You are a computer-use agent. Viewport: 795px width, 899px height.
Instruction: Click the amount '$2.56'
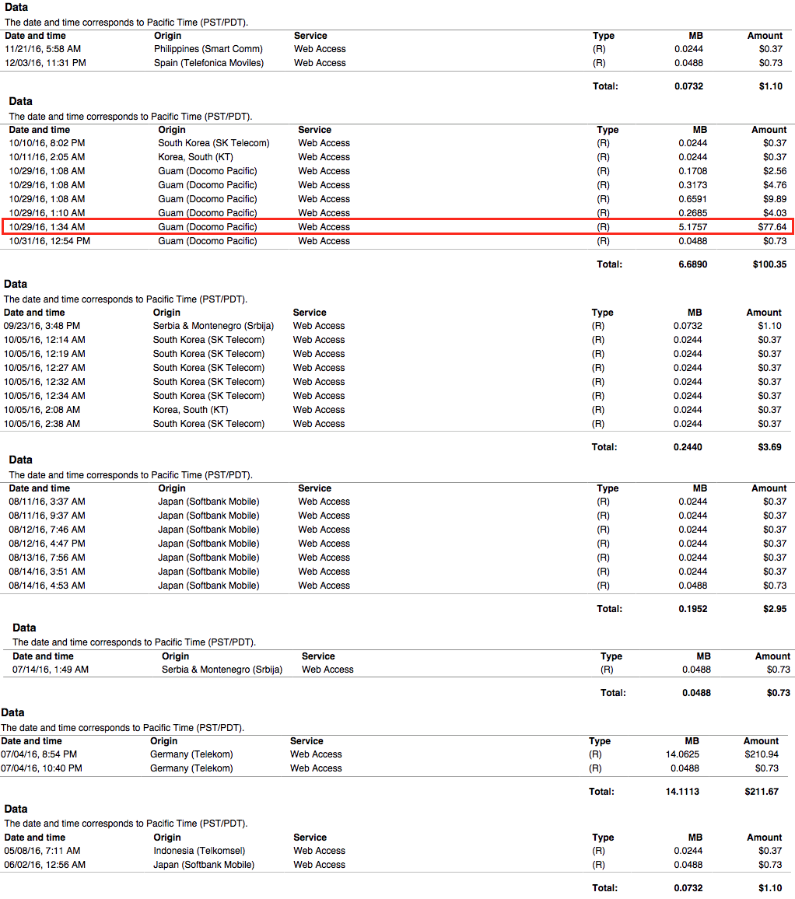click(x=775, y=171)
